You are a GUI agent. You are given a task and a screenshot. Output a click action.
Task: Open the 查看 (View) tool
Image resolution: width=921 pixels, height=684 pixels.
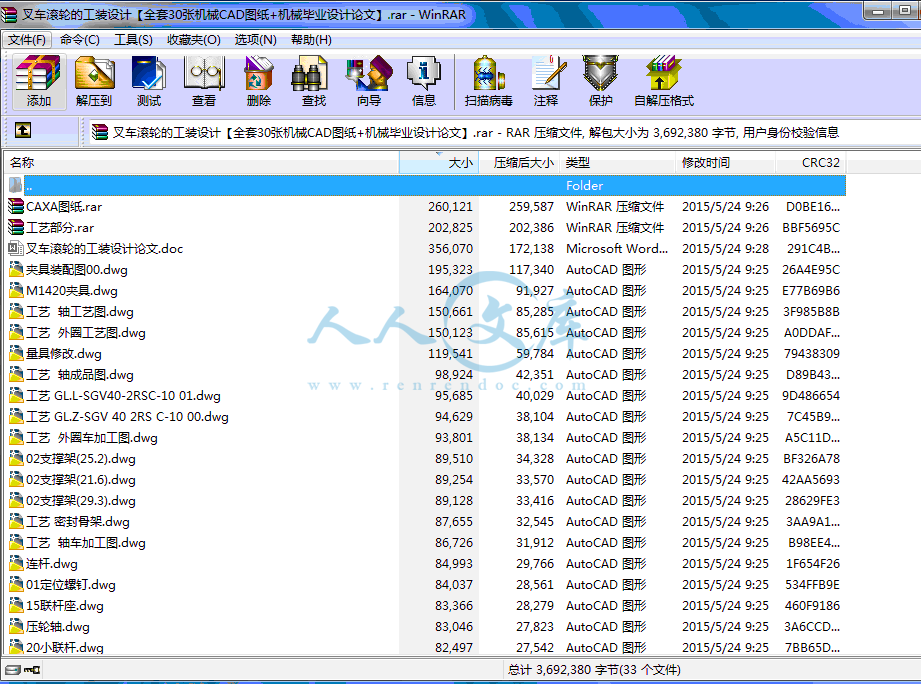pyautogui.click(x=204, y=81)
